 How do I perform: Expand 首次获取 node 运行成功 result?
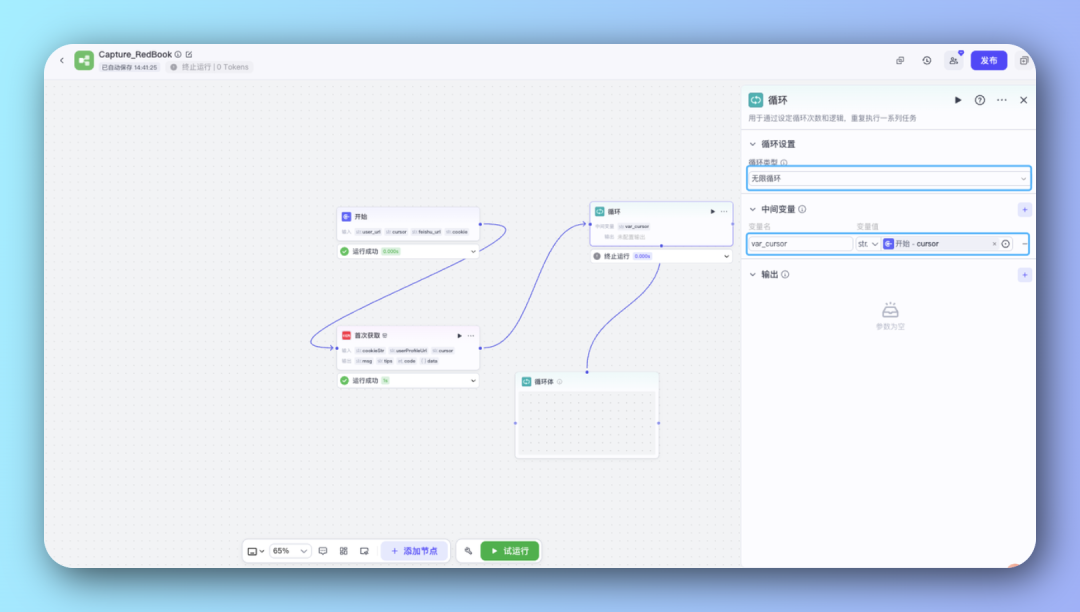click(x=473, y=381)
